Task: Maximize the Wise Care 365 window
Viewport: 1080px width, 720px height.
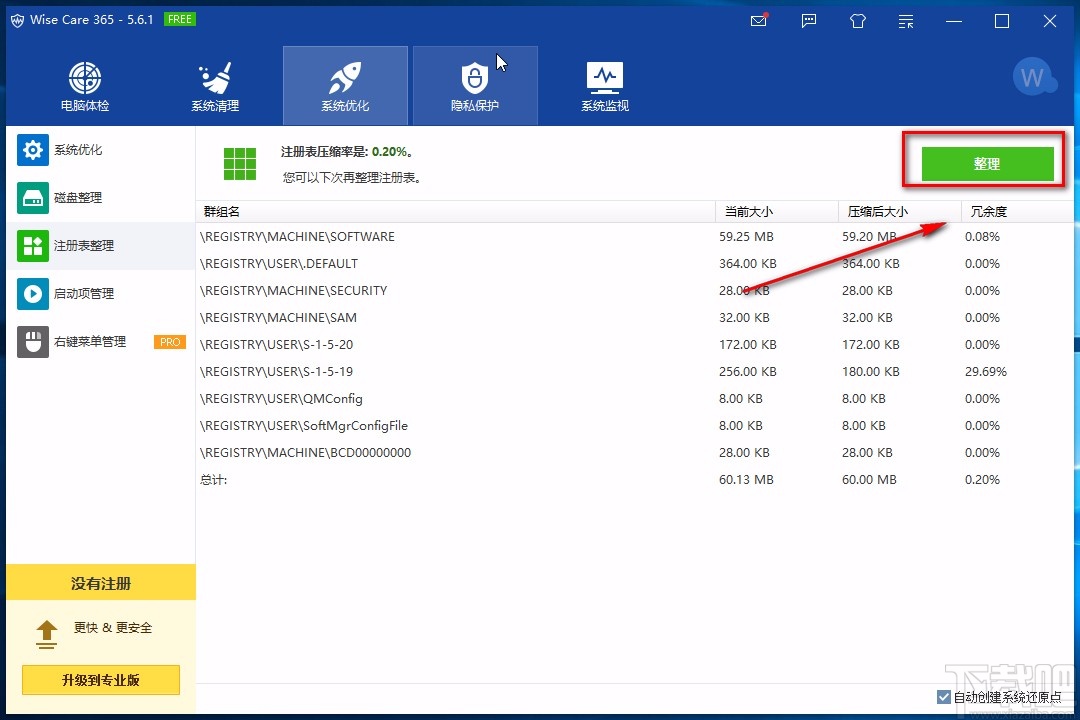Action: 1002,21
